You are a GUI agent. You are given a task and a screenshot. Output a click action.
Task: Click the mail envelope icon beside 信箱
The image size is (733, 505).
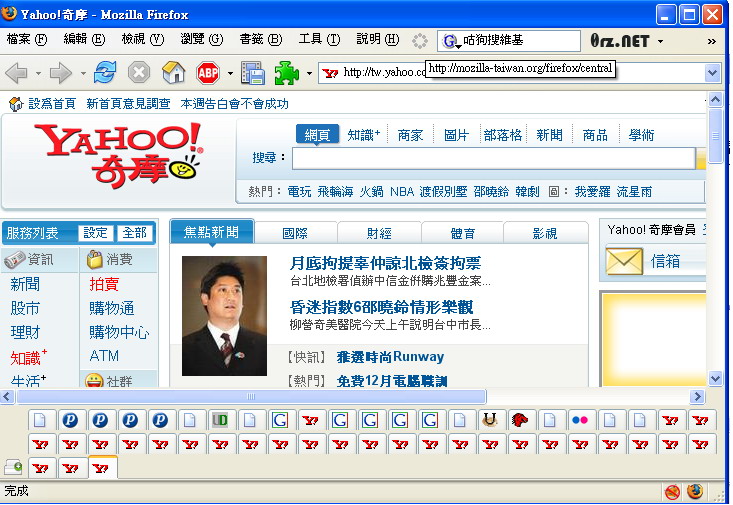[x=624, y=261]
